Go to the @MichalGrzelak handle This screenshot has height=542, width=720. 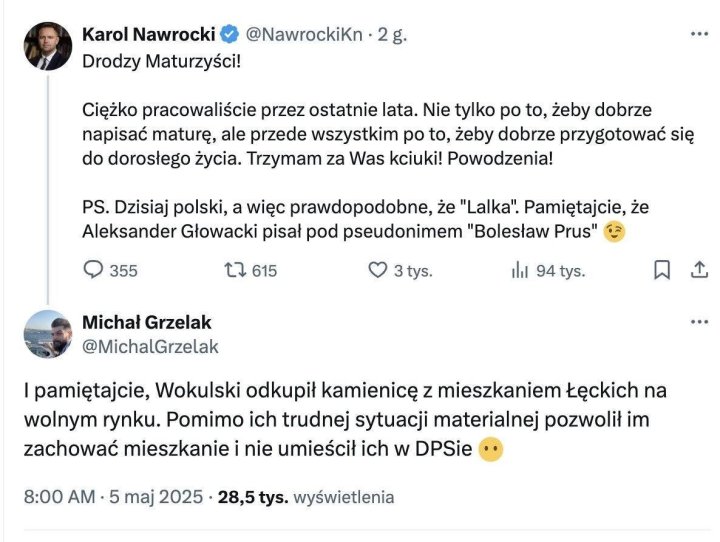[x=150, y=346]
